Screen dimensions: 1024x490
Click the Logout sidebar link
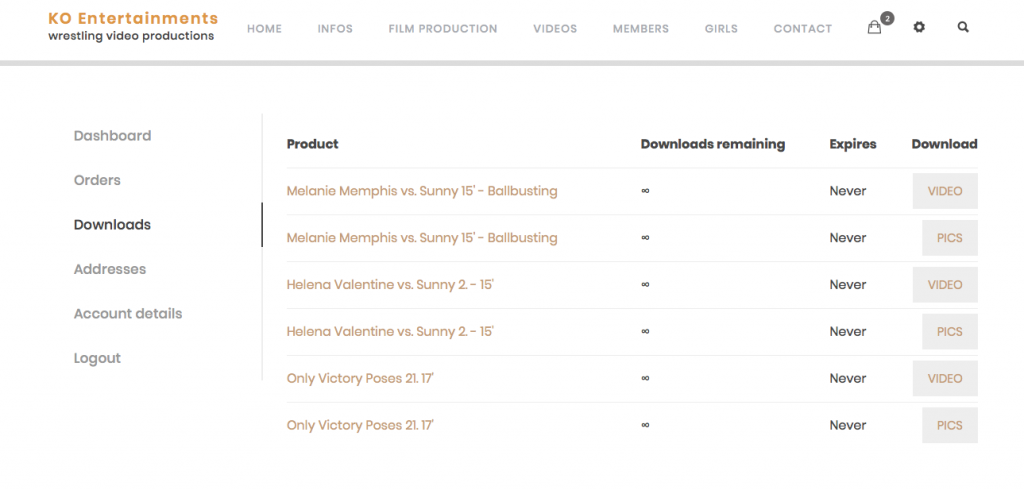coord(97,358)
